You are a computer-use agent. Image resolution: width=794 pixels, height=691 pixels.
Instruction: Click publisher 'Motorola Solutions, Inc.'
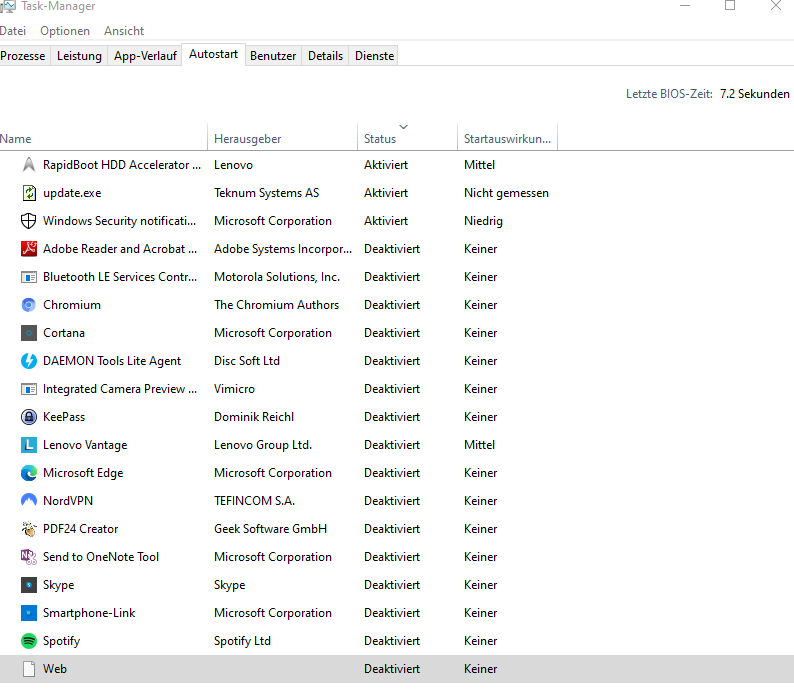coord(277,277)
